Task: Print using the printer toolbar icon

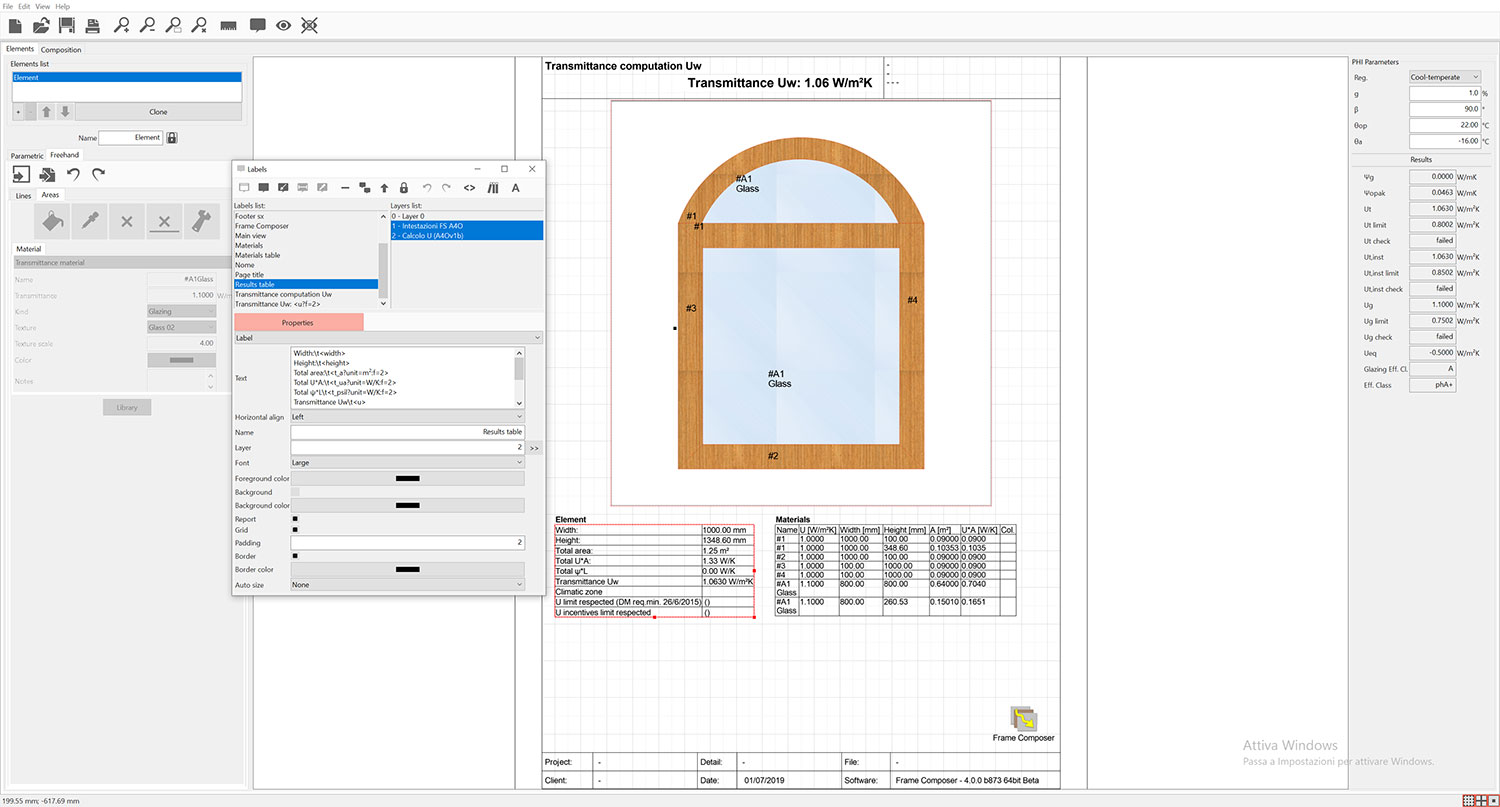Action: (92, 25)
